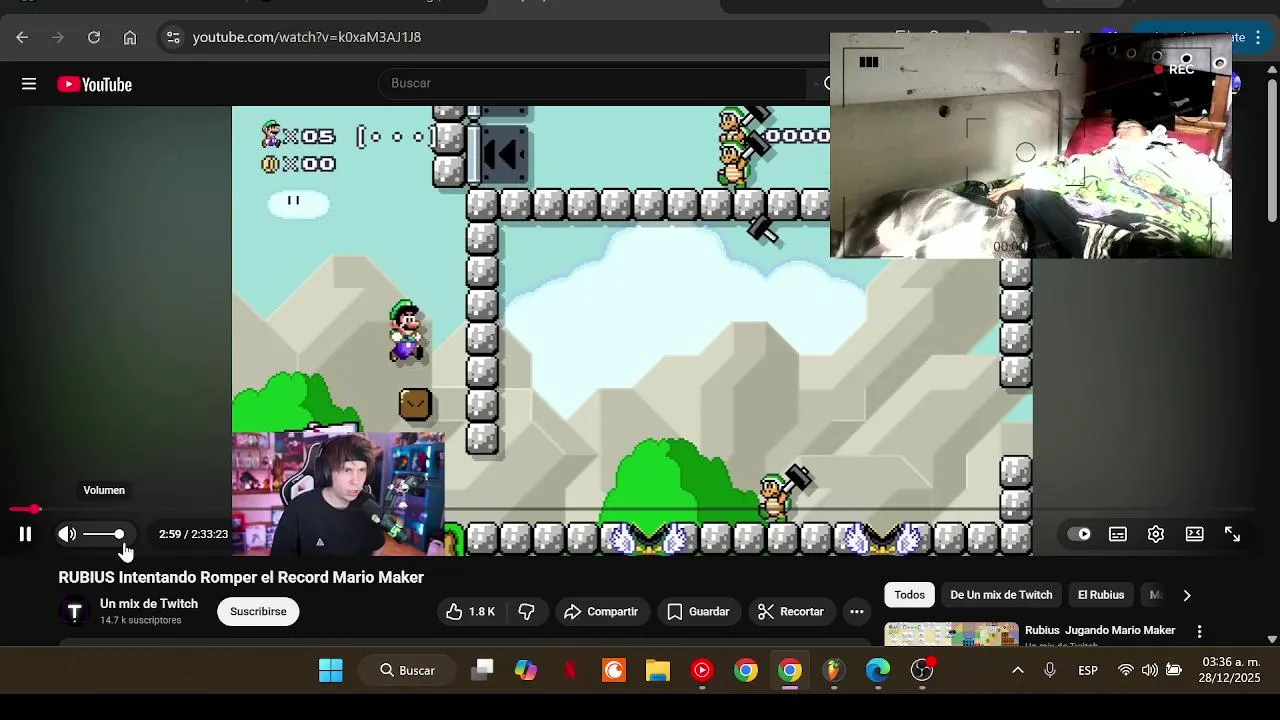Toggle the autoplay switch in the player
1280x720 pixels.
pos(1080,534)
